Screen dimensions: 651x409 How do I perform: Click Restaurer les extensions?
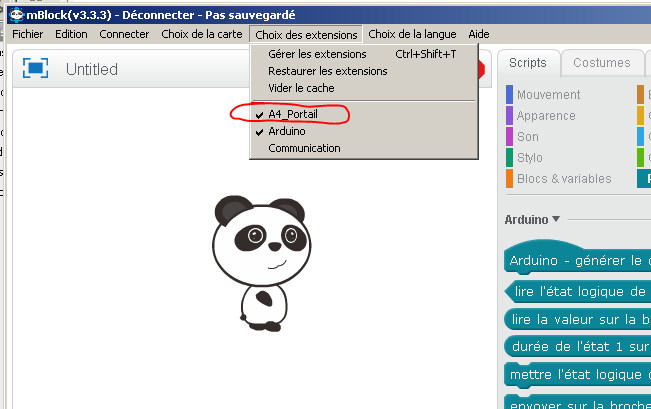(x=327, y=71)
